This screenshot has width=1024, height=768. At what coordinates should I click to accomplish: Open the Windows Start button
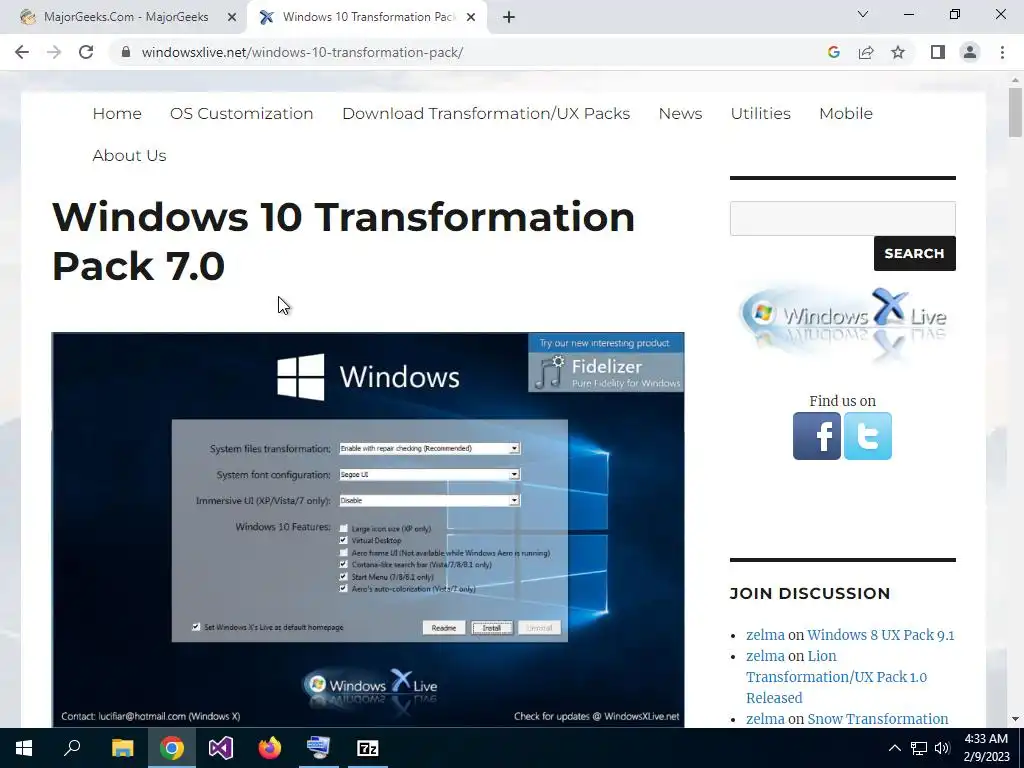24,748
